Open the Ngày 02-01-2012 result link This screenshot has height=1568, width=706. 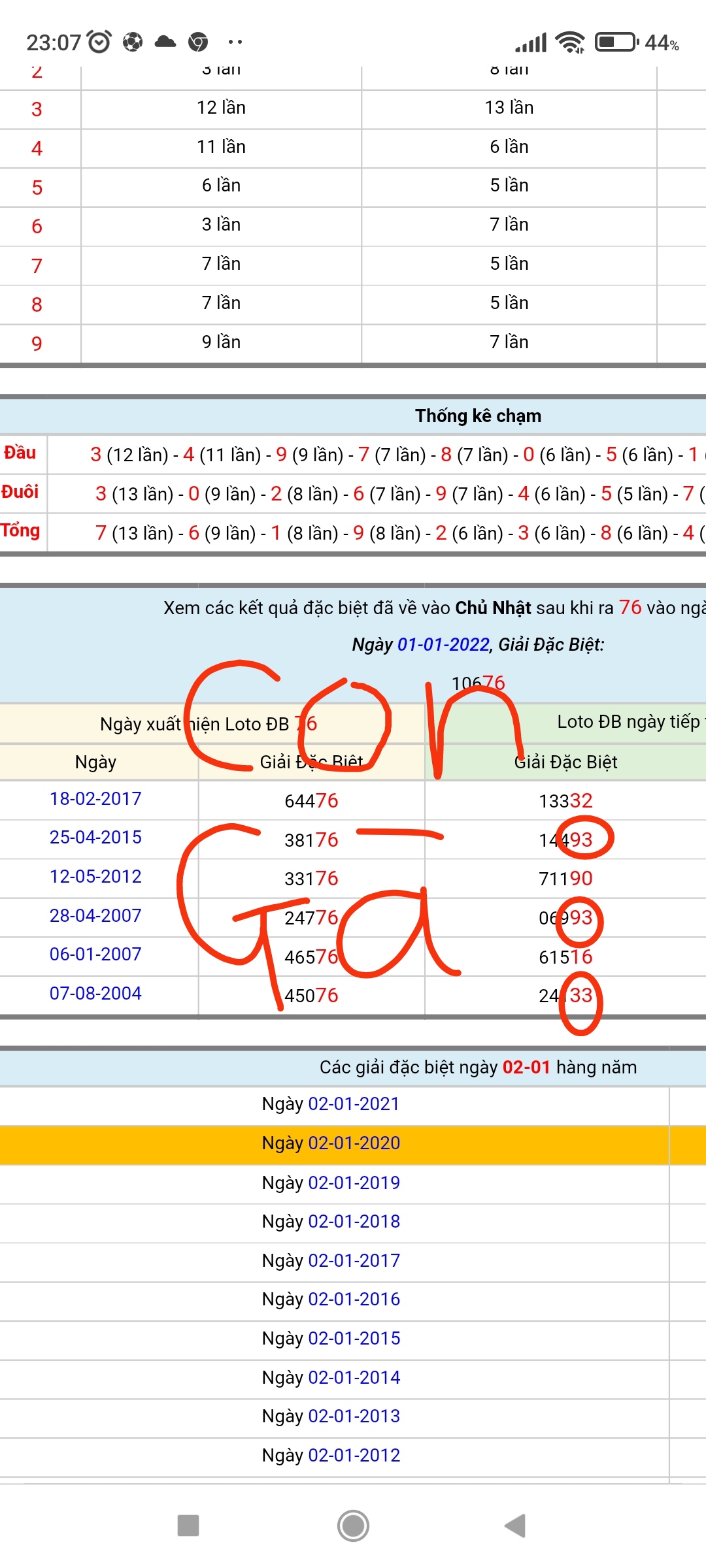click(354, 1456)
